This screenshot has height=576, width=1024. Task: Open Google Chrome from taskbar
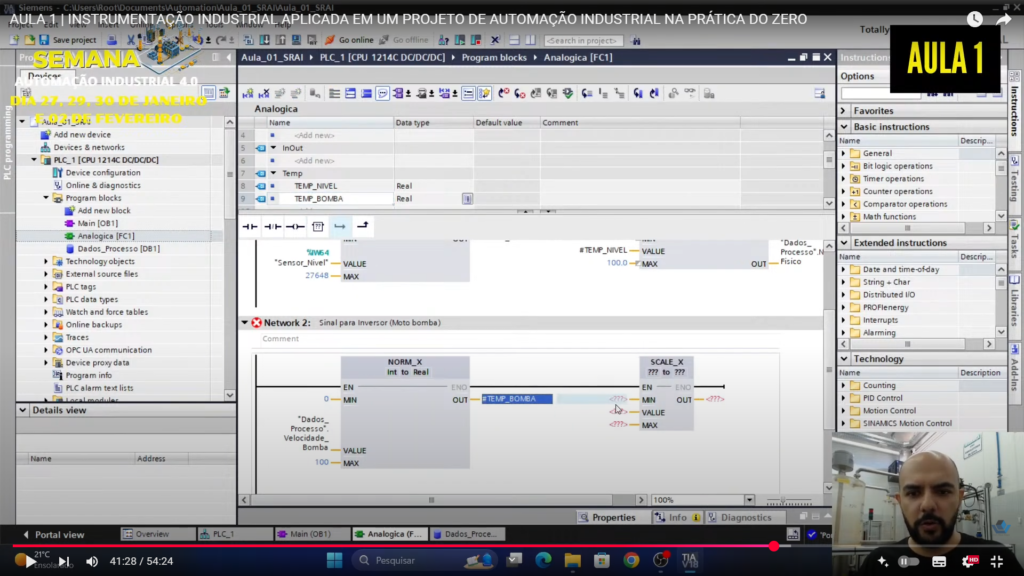coord(631,560)
